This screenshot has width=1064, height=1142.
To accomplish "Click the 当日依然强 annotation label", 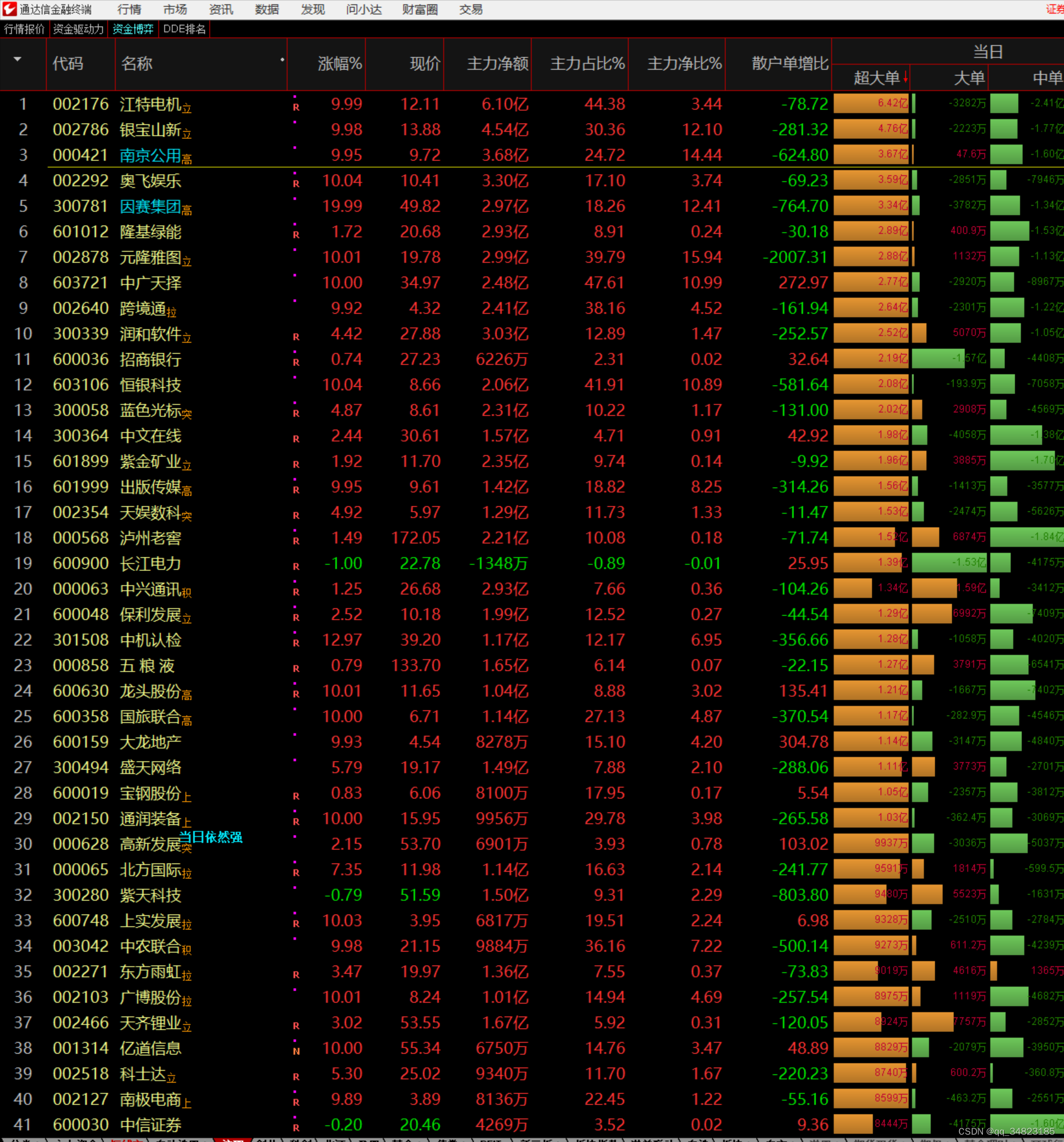I will click(210, 837).
